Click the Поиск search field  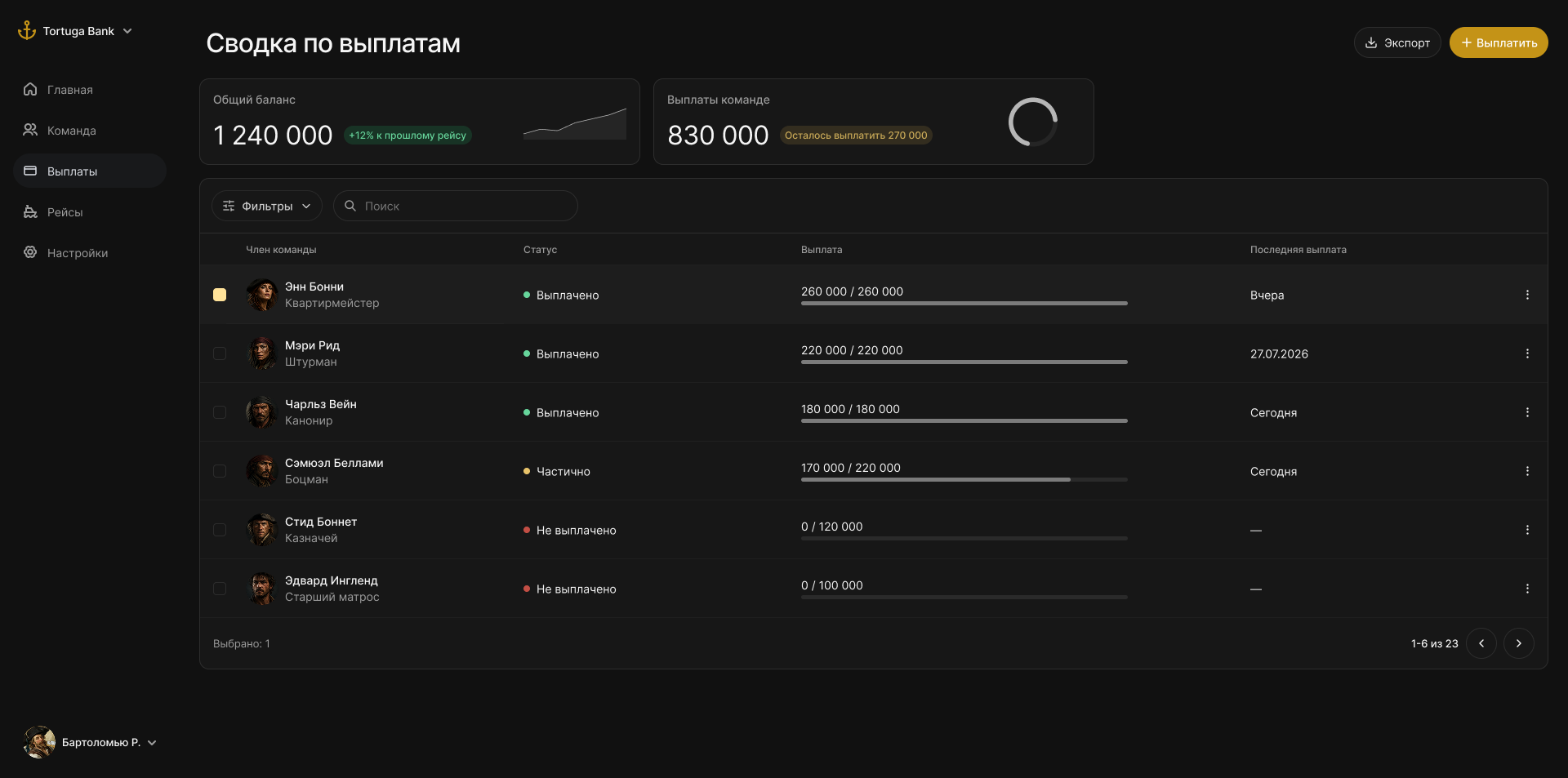pos(456,206)
